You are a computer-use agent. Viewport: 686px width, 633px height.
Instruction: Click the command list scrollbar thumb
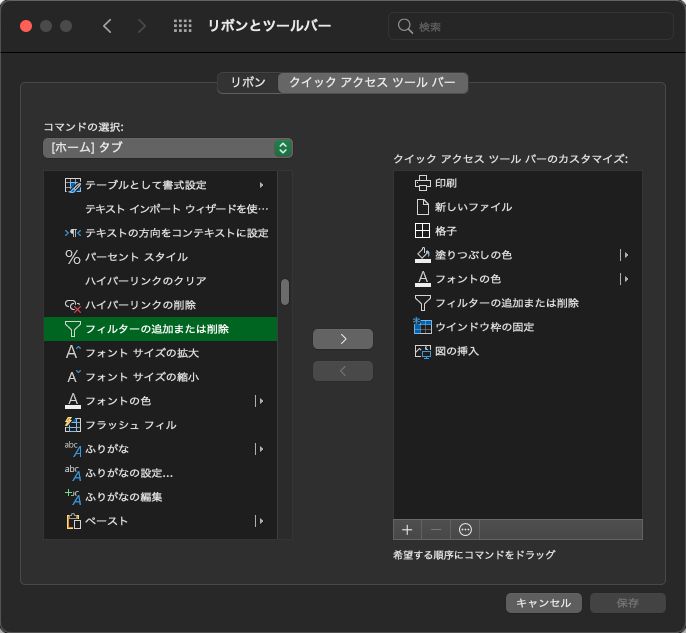285,291
